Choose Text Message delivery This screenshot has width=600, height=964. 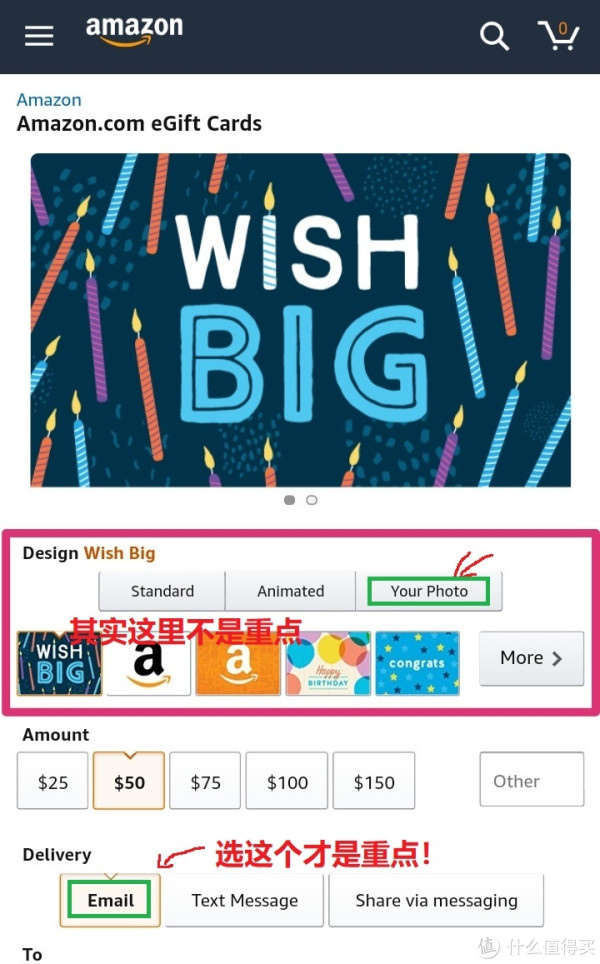click(x=244, y=900)
